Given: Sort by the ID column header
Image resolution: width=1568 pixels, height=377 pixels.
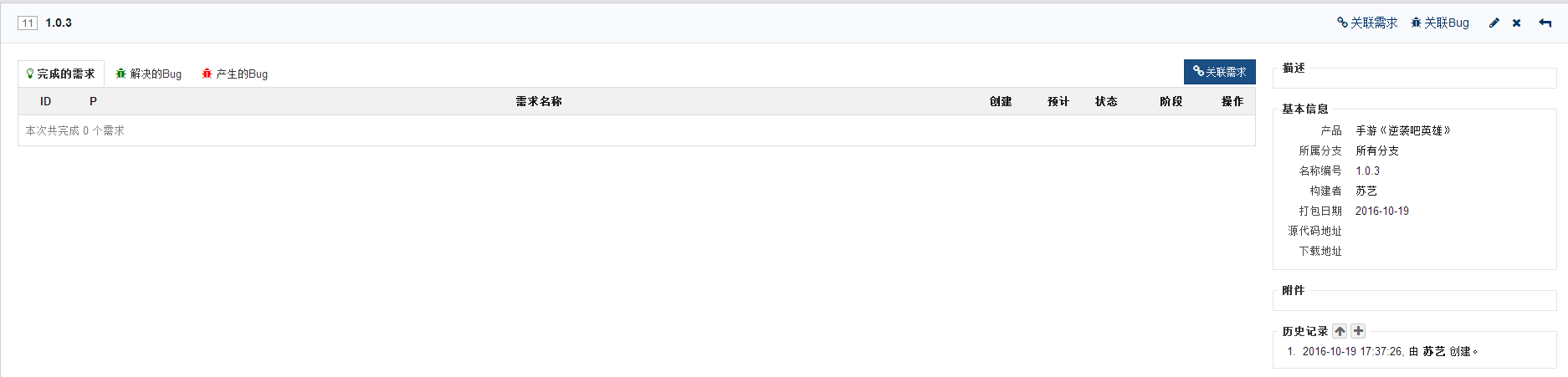Looking at the screenshot, I should [45, 101].
